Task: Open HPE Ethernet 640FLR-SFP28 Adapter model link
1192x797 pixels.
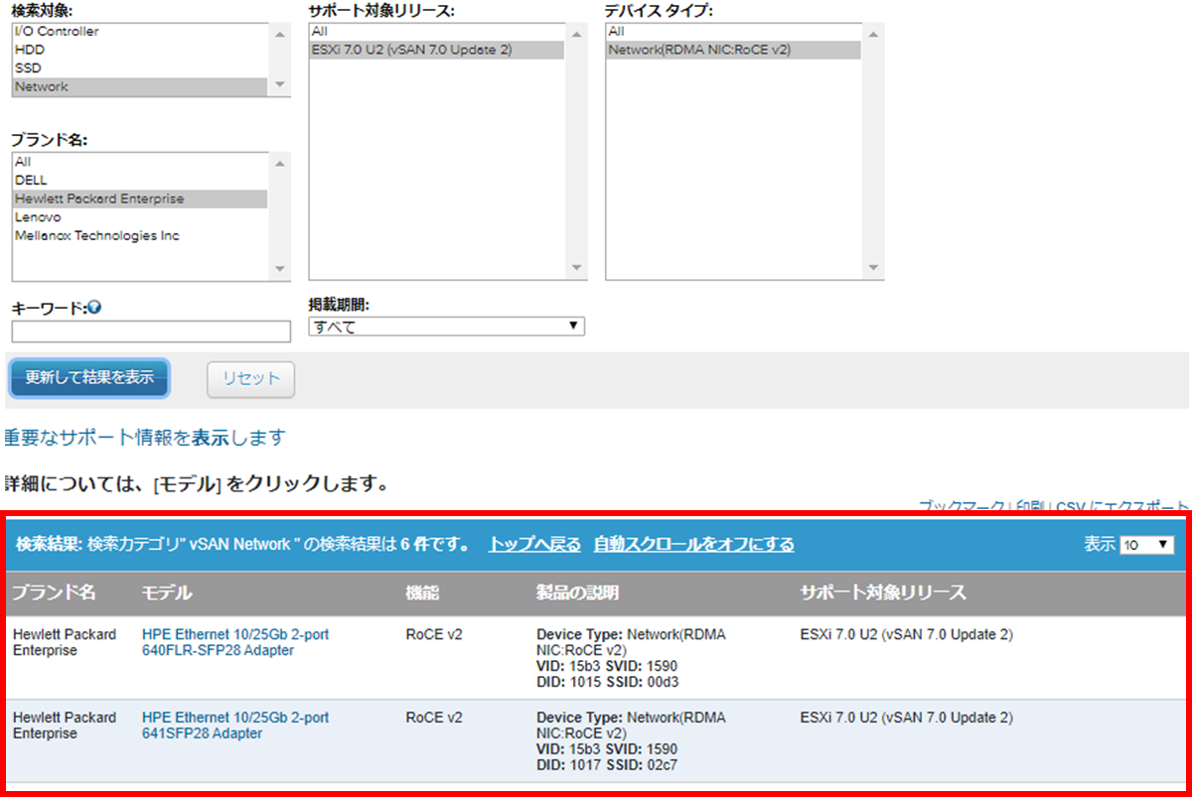Action: pyautogui.click(x=235, y=642)
